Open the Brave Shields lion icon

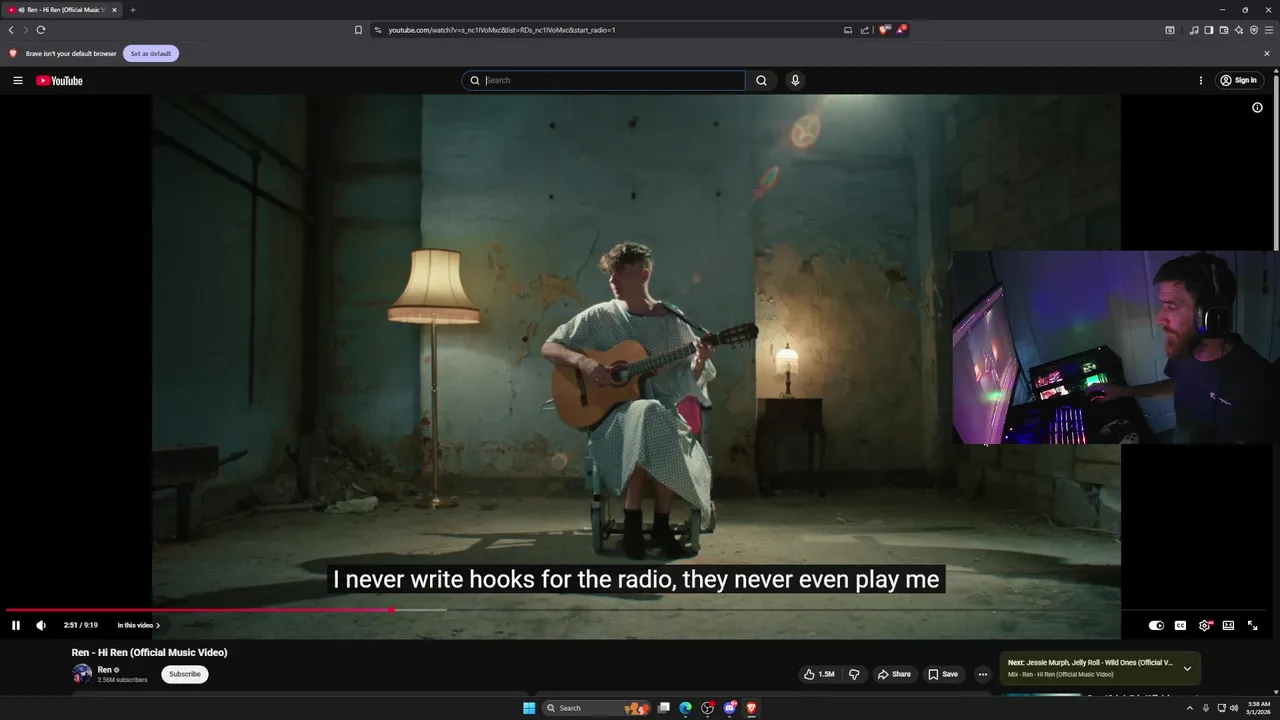point(884,30)
